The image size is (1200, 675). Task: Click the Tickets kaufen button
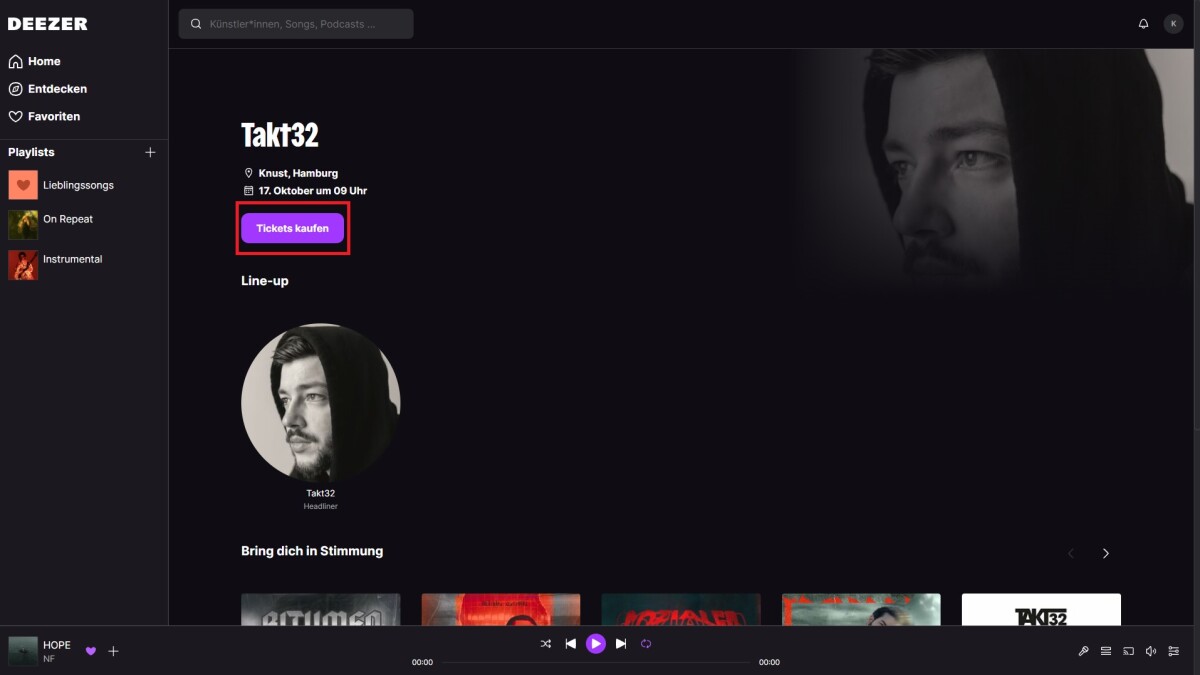pyautogui.click(x=292, y=228)
